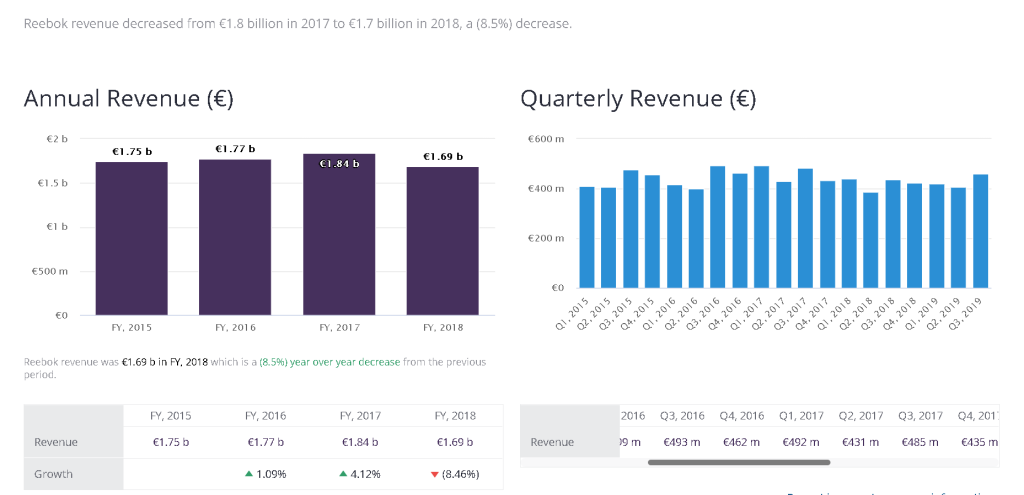Image resolution: width=1024 pixels, height=495 pixels.
Task: Select the FY, 2015 bar in Annual Revenue
Action: (x=132, y=238)
